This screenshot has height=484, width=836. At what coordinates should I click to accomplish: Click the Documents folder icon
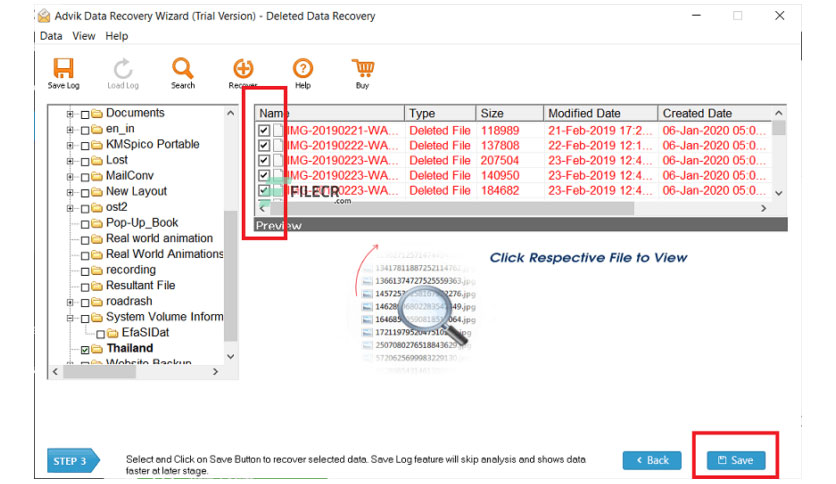(x=97, y=114)
